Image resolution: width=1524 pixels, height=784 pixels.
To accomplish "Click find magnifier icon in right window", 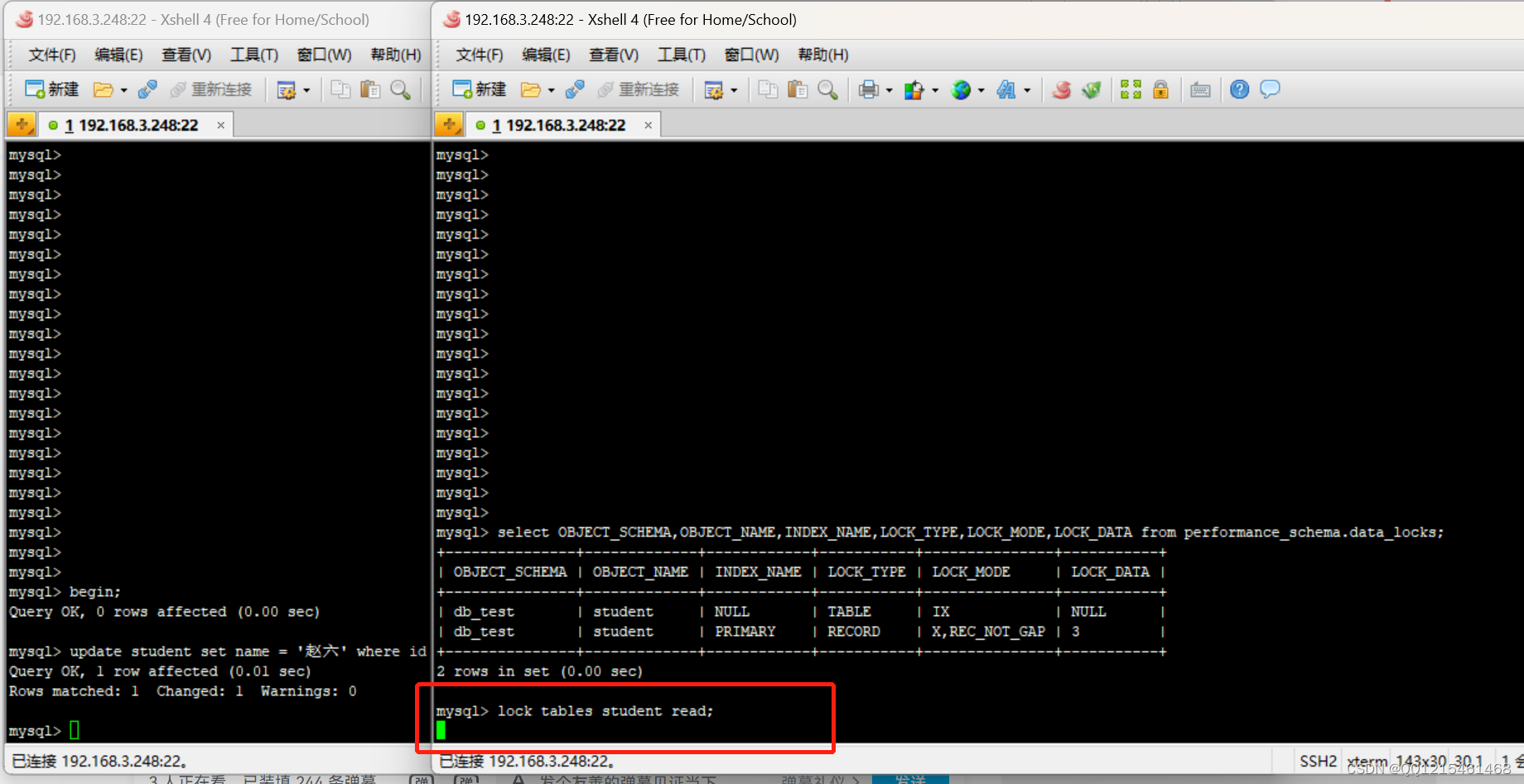I will coord(827,89).
